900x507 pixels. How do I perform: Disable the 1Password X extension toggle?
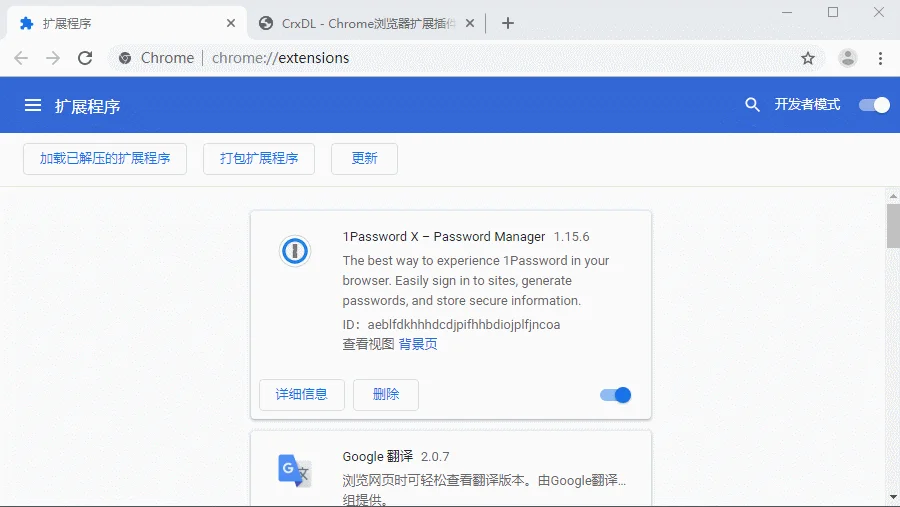(615, 395)
